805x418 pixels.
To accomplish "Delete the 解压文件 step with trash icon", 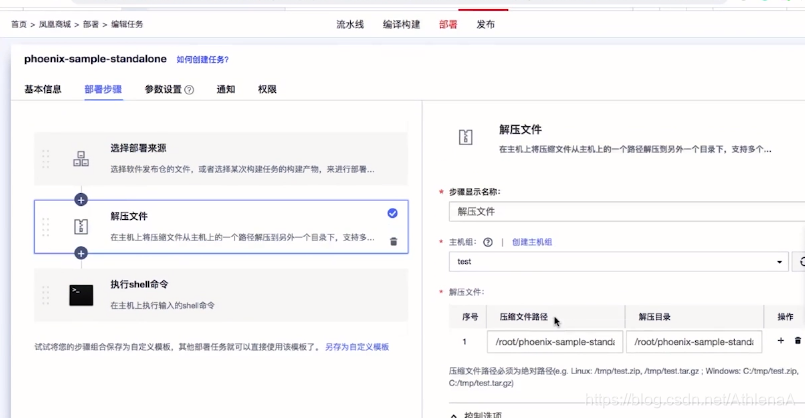I will pyautogui.click(x=393, y=241).
